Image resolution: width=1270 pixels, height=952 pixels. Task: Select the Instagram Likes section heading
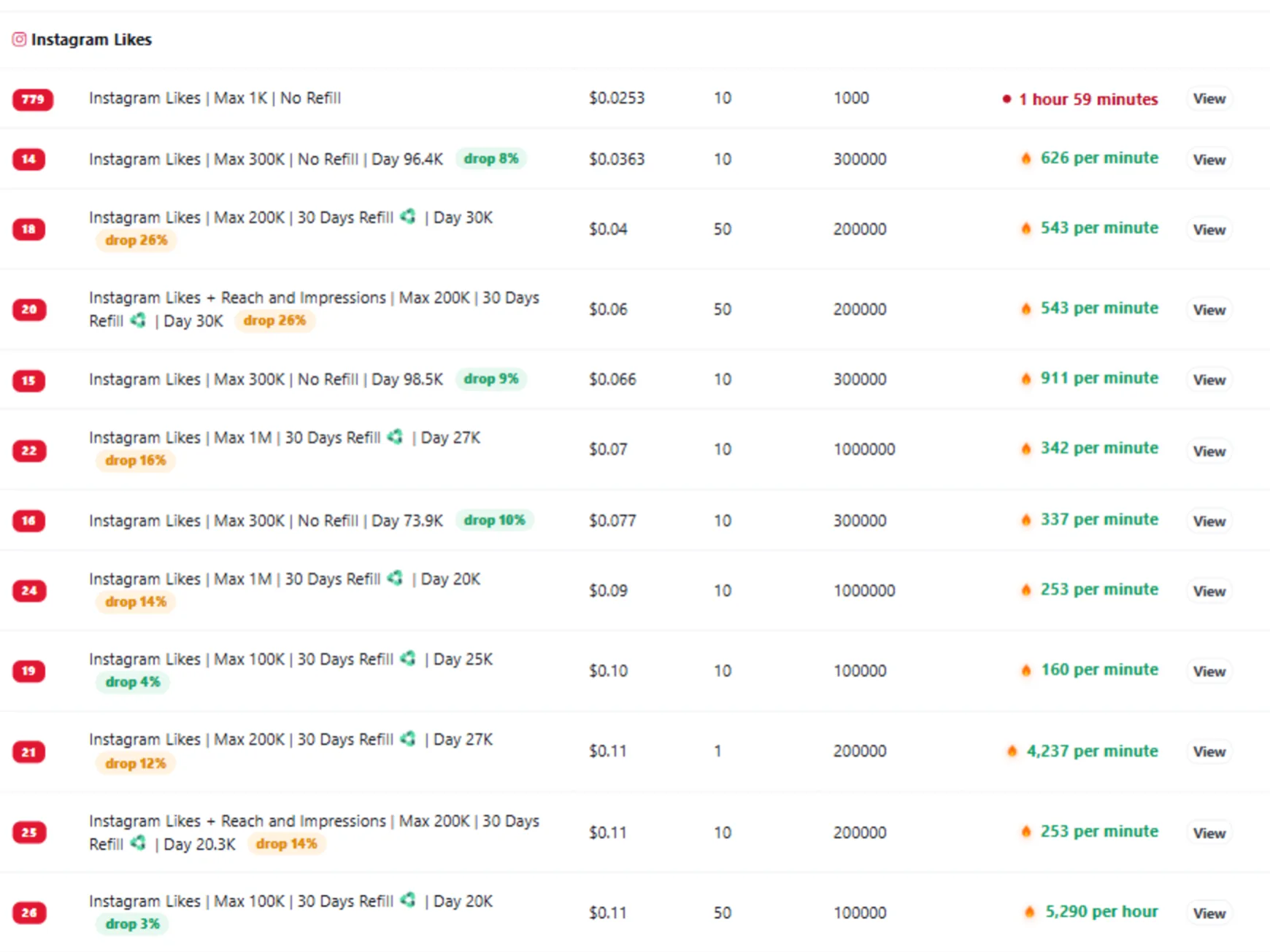[x=91, y=39]
